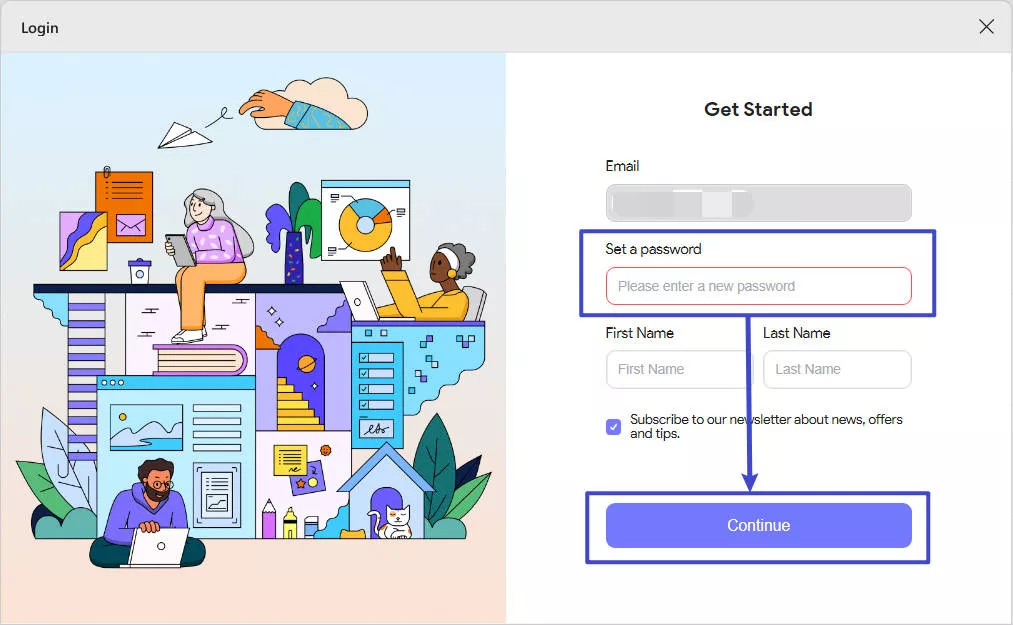Click the tablet held by grey-haired woman
This screenshot has width=1013, height=625.
tap(181, 249)
